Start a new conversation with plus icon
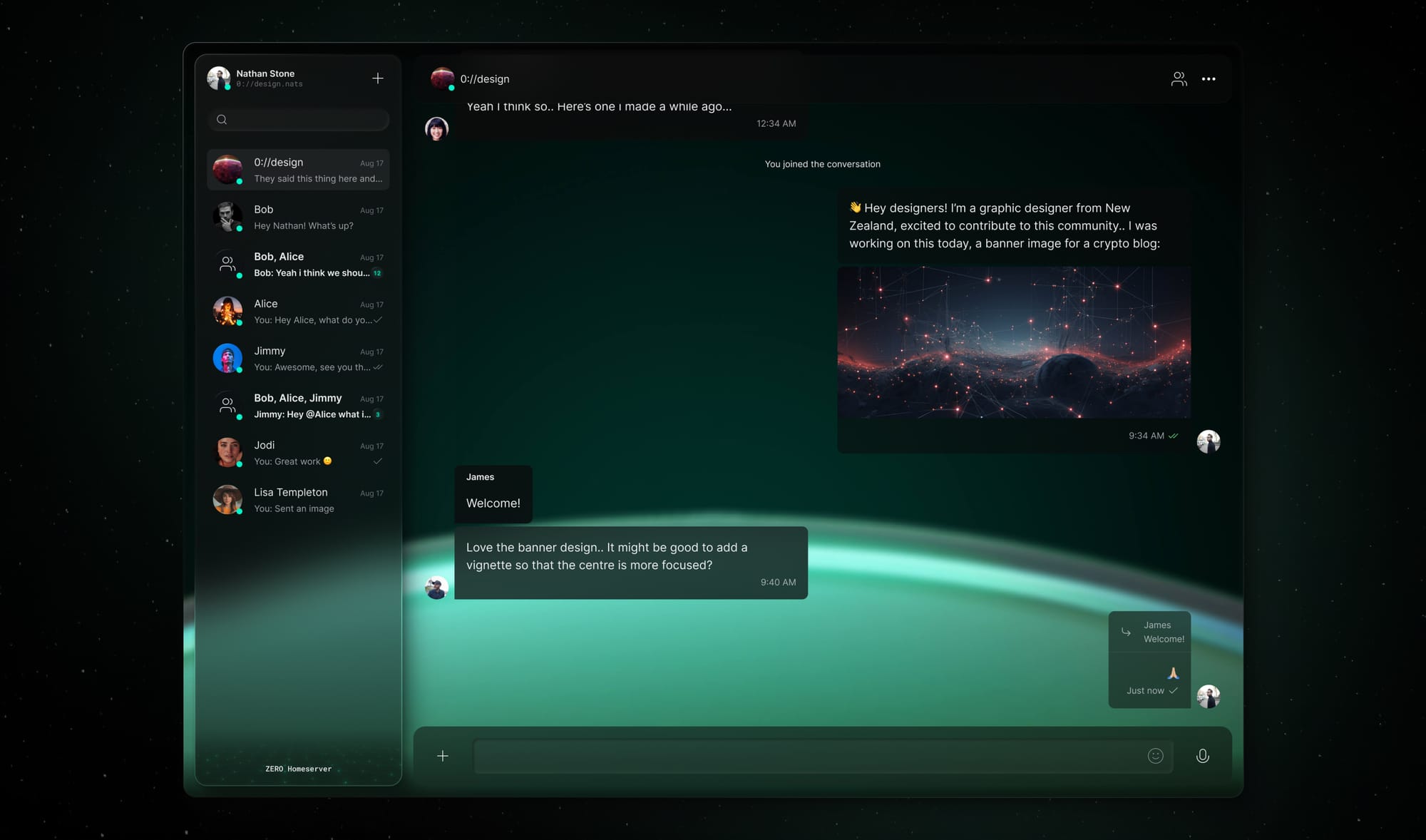 click(378, 78)
